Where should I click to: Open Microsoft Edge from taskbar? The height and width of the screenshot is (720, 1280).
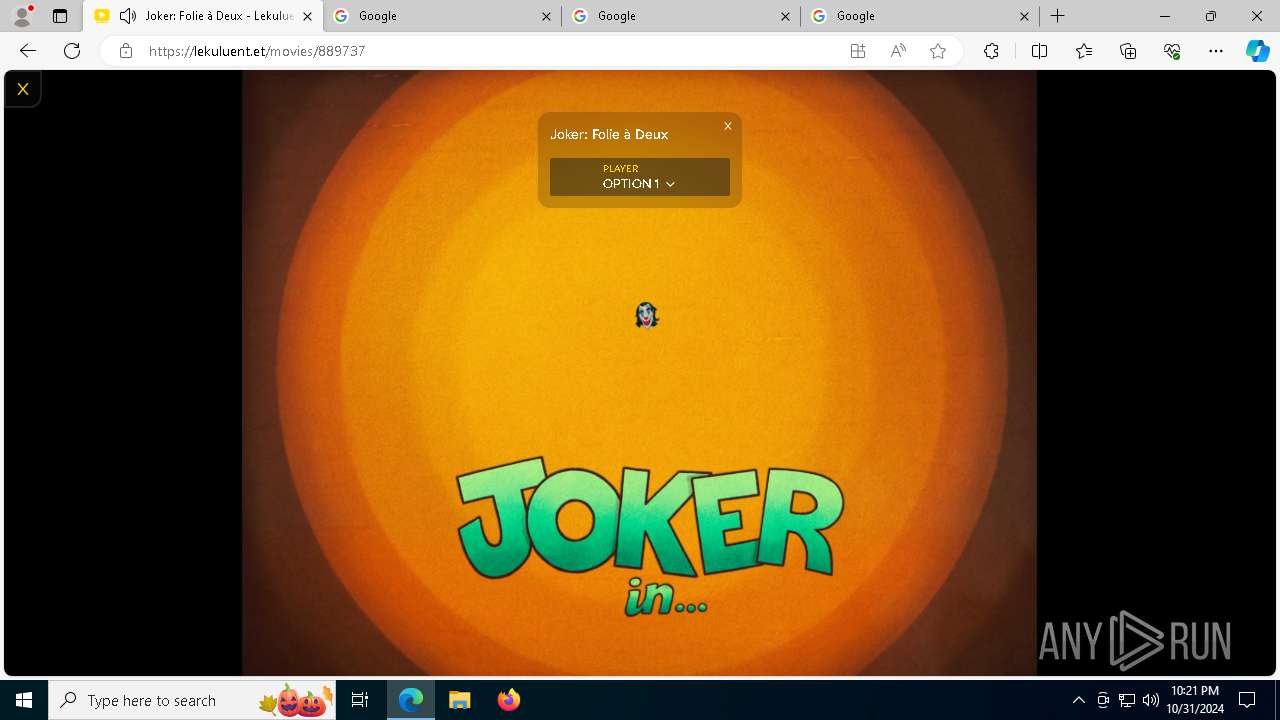click(411, 700)
